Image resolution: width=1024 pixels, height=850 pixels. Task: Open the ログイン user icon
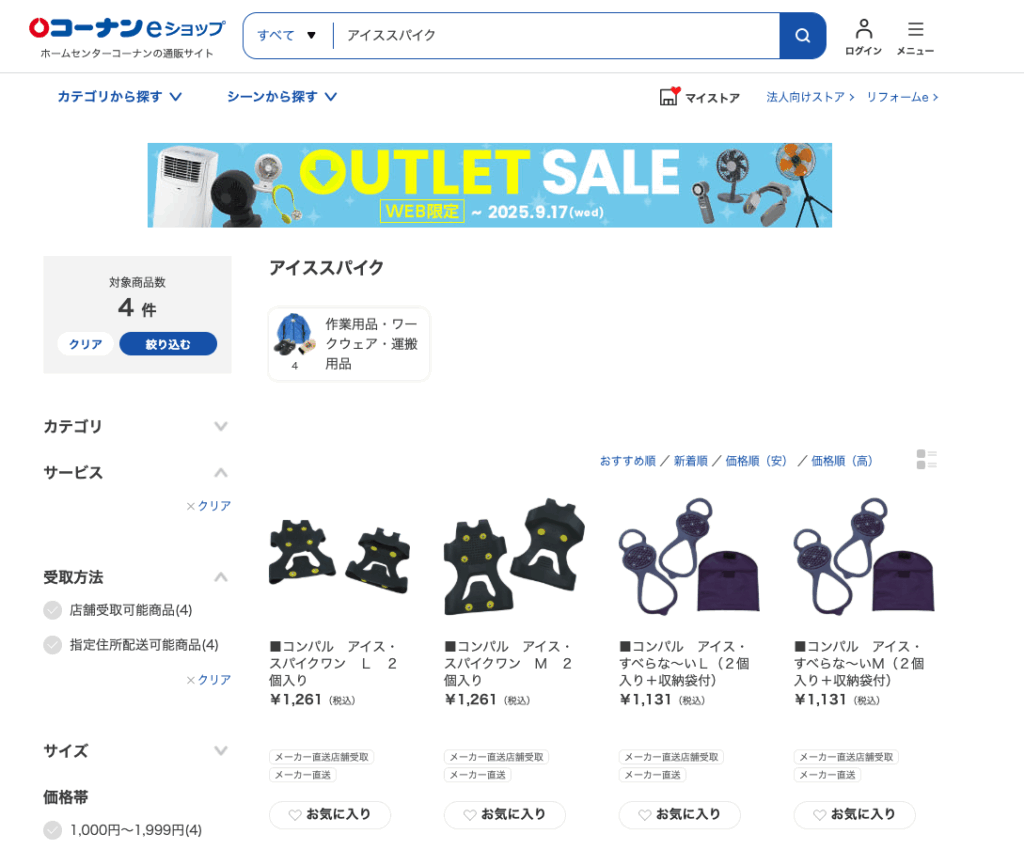[863, 29]
